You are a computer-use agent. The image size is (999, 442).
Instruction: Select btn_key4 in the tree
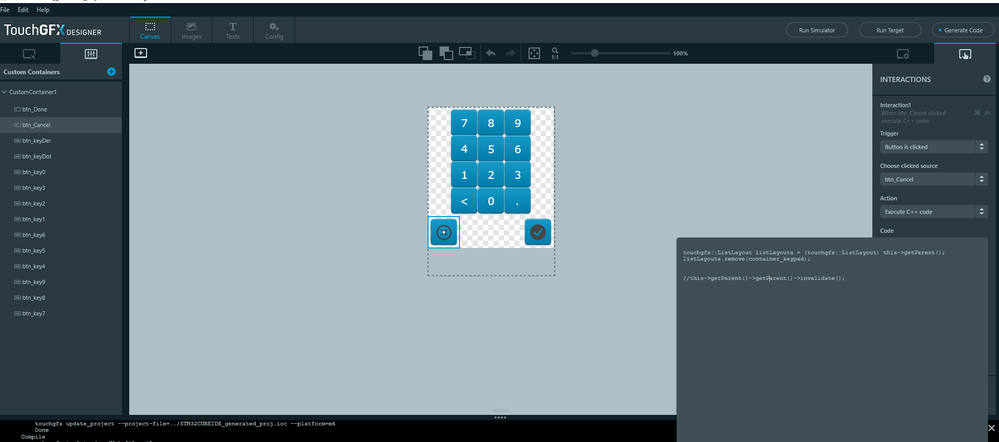pyautogui.click(x=61, y=266)
